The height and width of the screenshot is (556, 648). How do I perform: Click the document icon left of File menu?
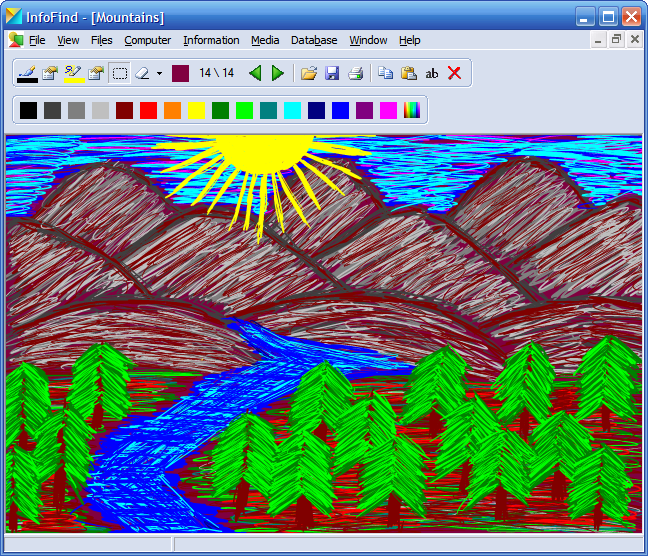[x=16, y=40]
